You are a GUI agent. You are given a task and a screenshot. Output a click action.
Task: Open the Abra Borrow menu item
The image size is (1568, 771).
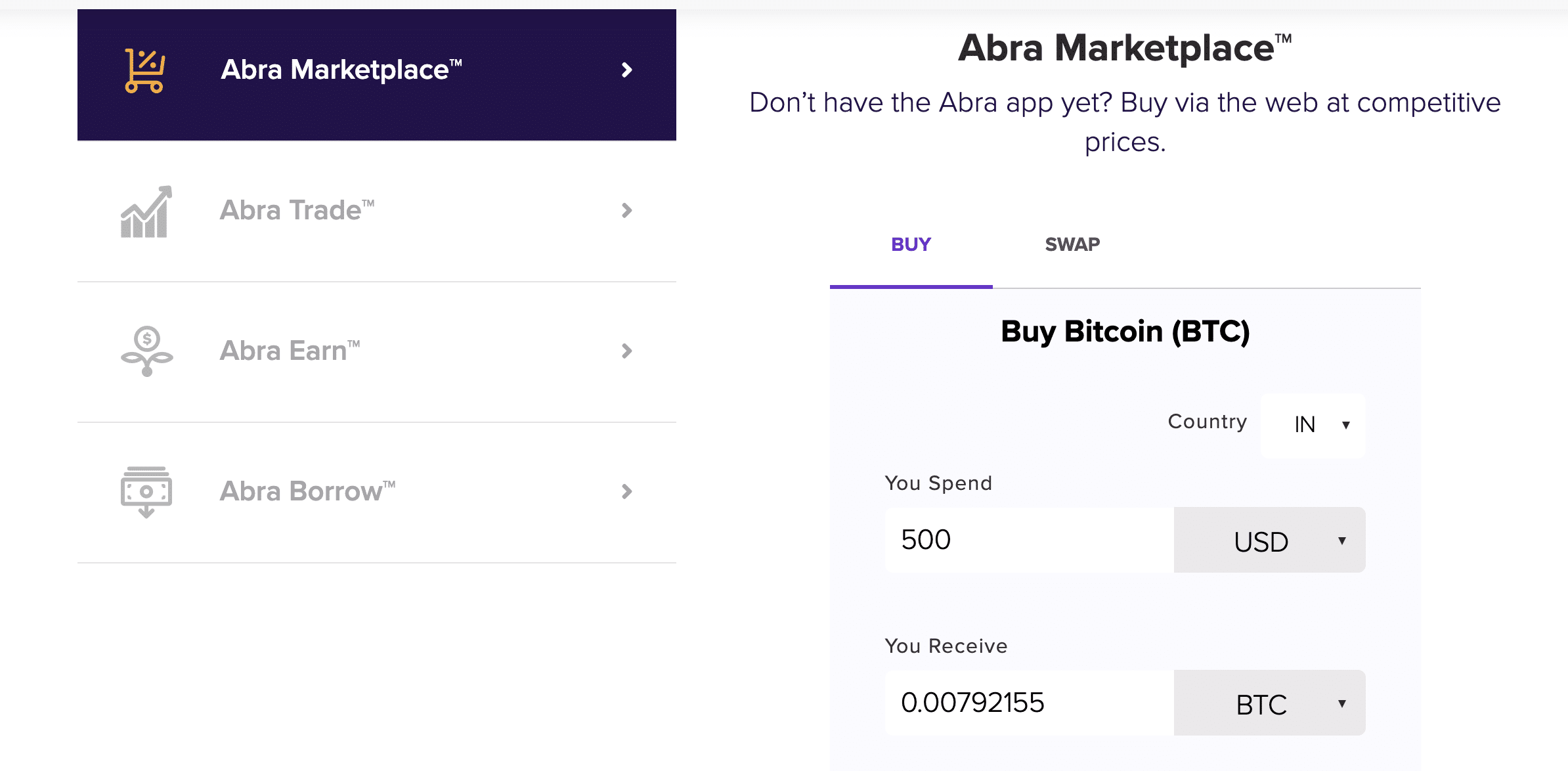coord(377,493)
